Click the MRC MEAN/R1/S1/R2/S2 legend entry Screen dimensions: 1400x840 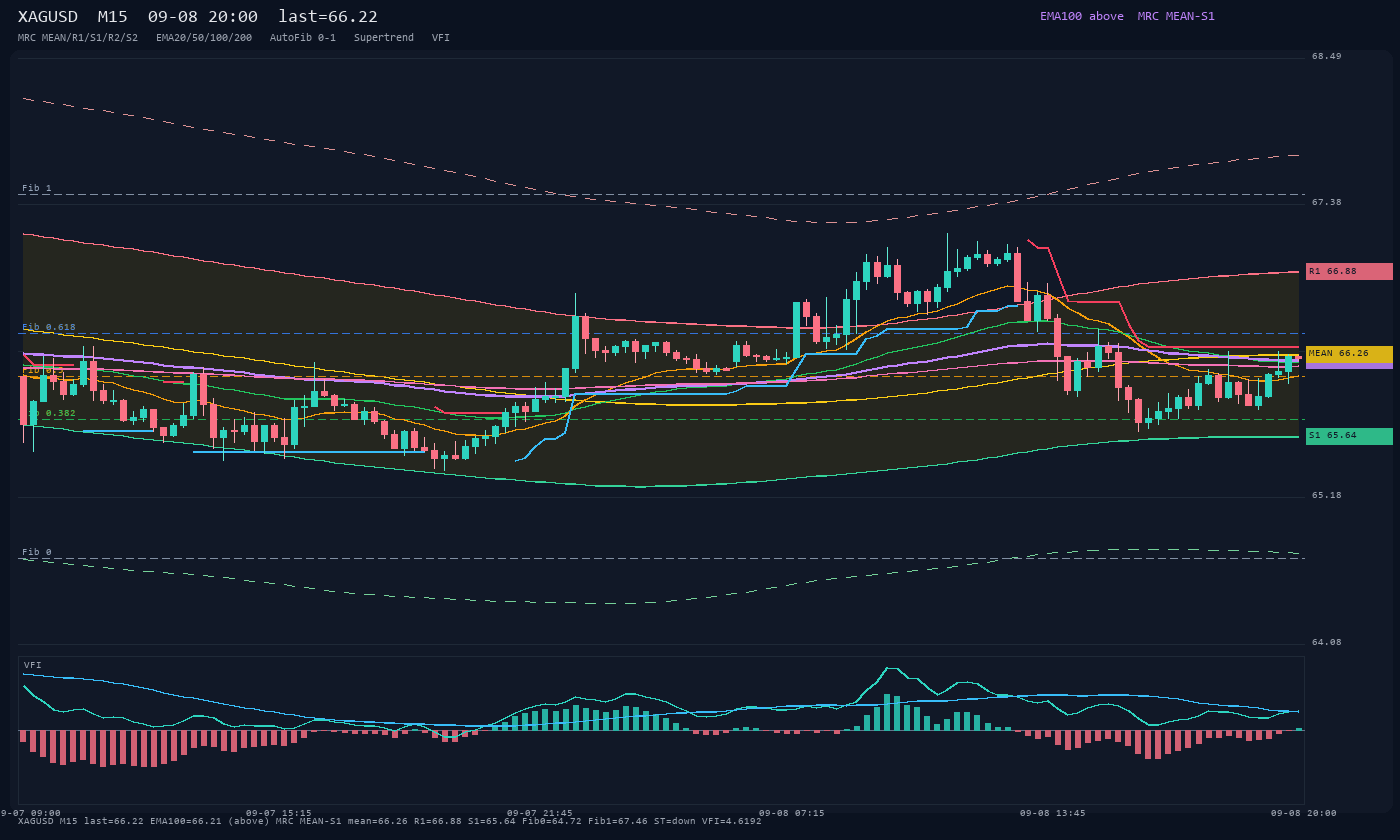tap(78, 38)
